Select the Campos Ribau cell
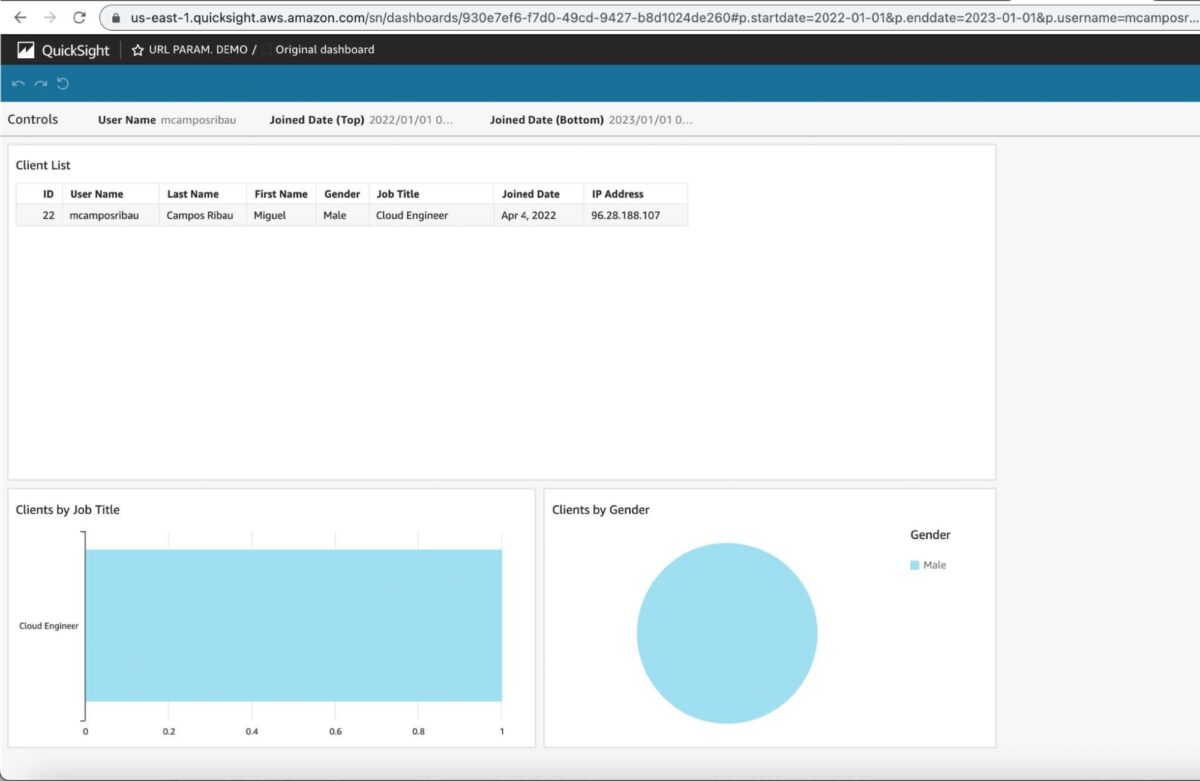The image size is (1200, 781). (x=203, y=215)
